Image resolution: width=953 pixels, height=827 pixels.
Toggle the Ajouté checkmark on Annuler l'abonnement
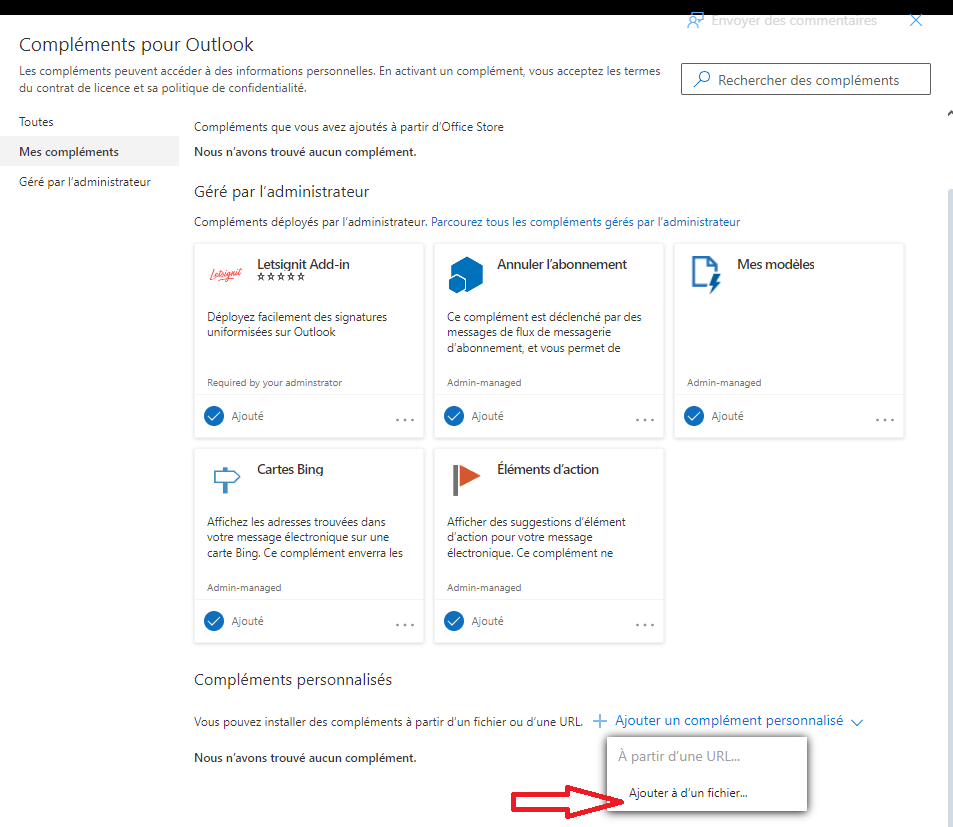(454, 416)
